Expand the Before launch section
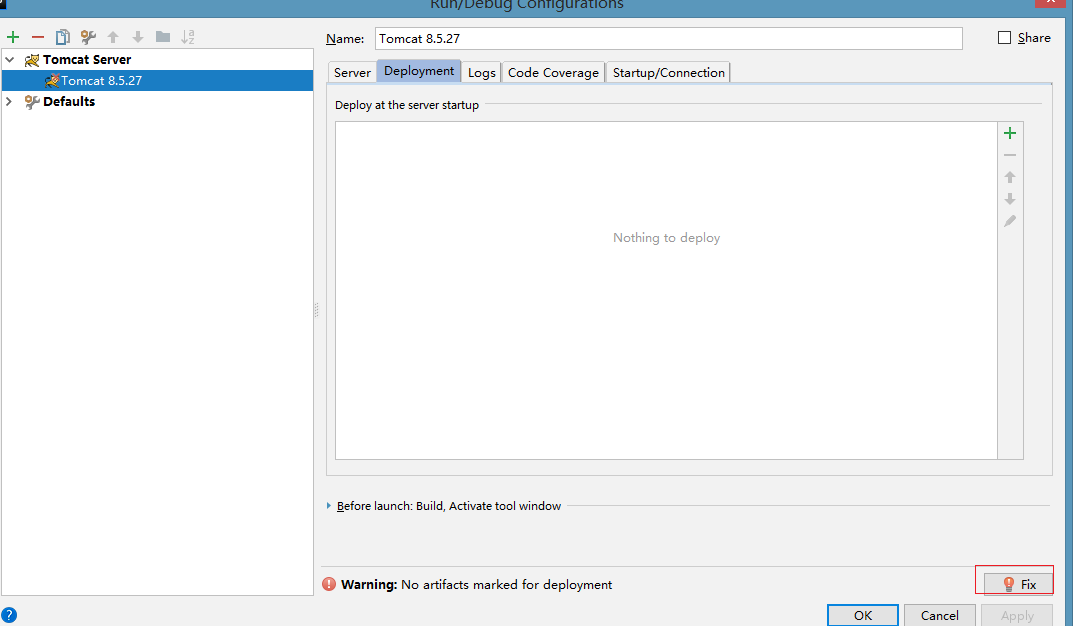This screenshot has width=1073, height=626. (x=329, y=506)
